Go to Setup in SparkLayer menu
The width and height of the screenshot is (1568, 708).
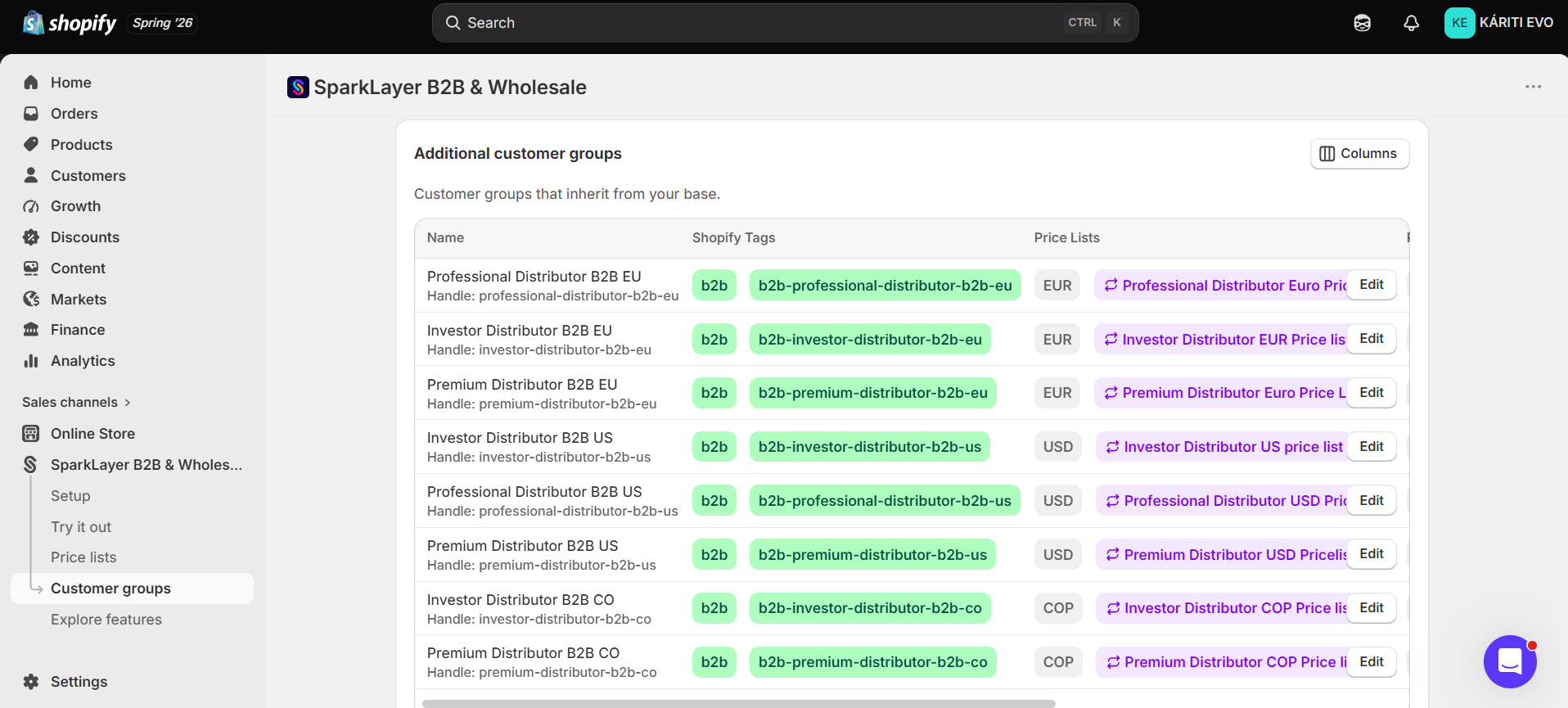(70, 496)
